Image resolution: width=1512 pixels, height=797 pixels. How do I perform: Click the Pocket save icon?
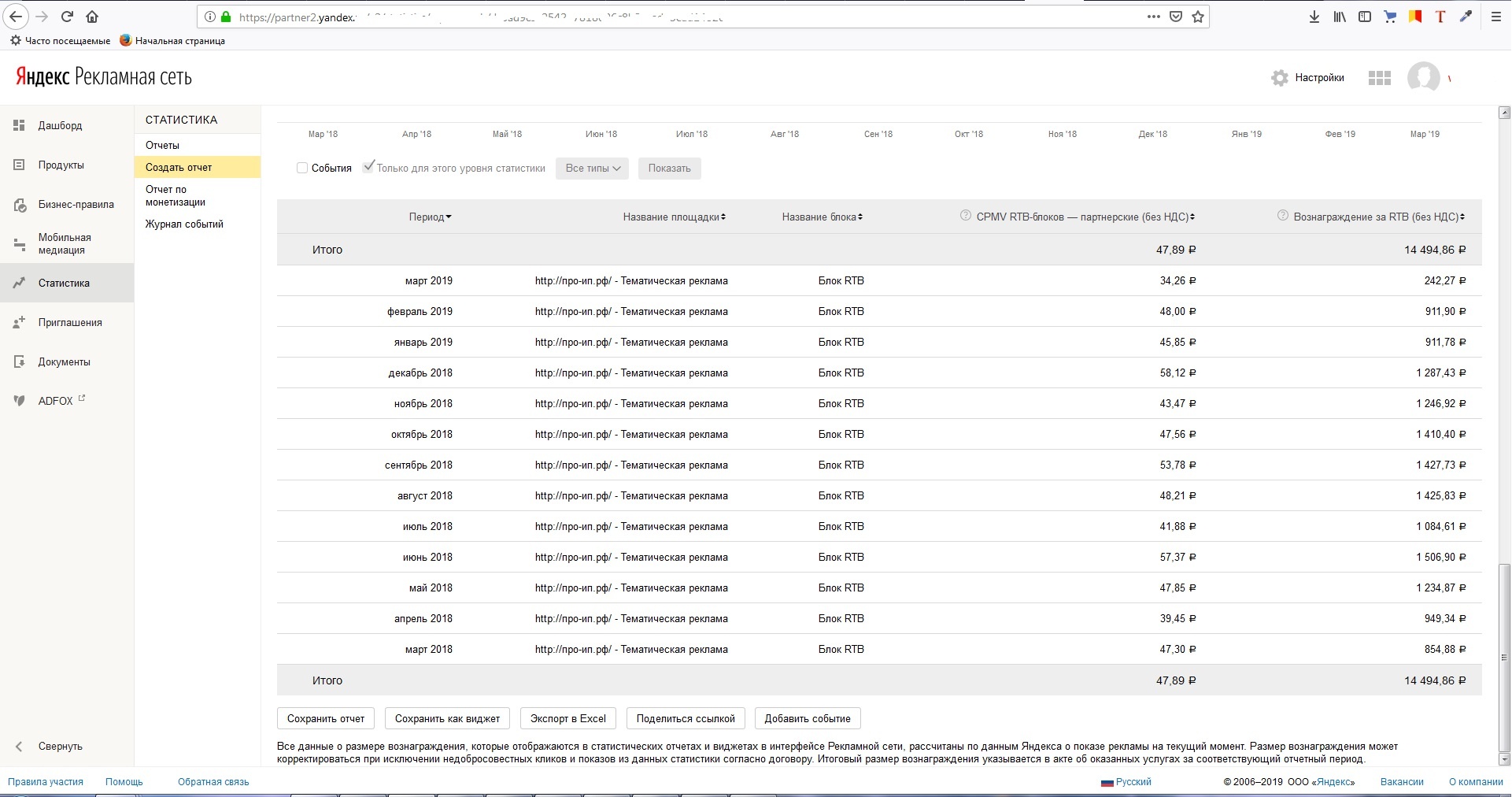(x=1176, y=17)
